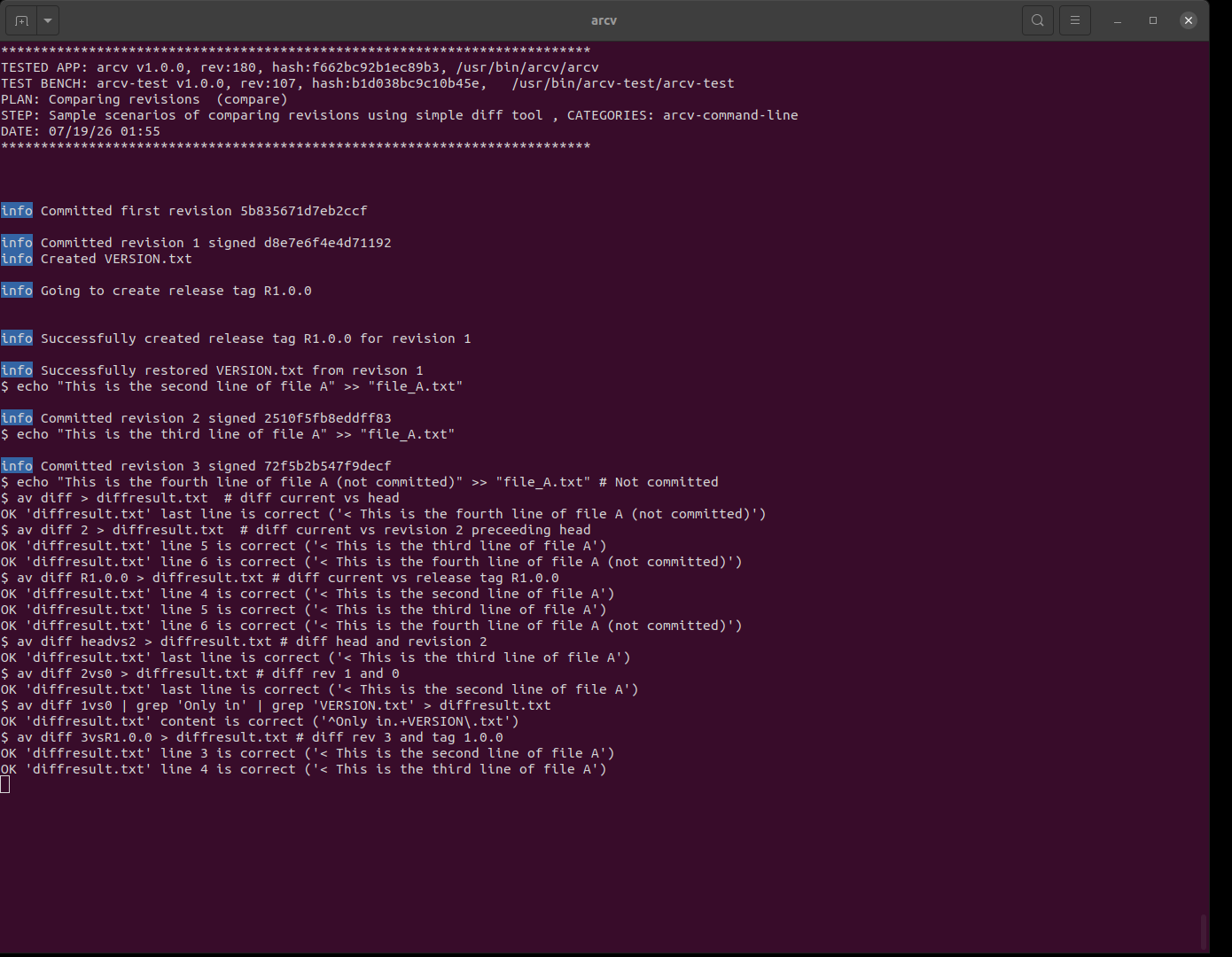Open a new terminal tab
Screen dimensions: 1232x957
tap(21, 19)
